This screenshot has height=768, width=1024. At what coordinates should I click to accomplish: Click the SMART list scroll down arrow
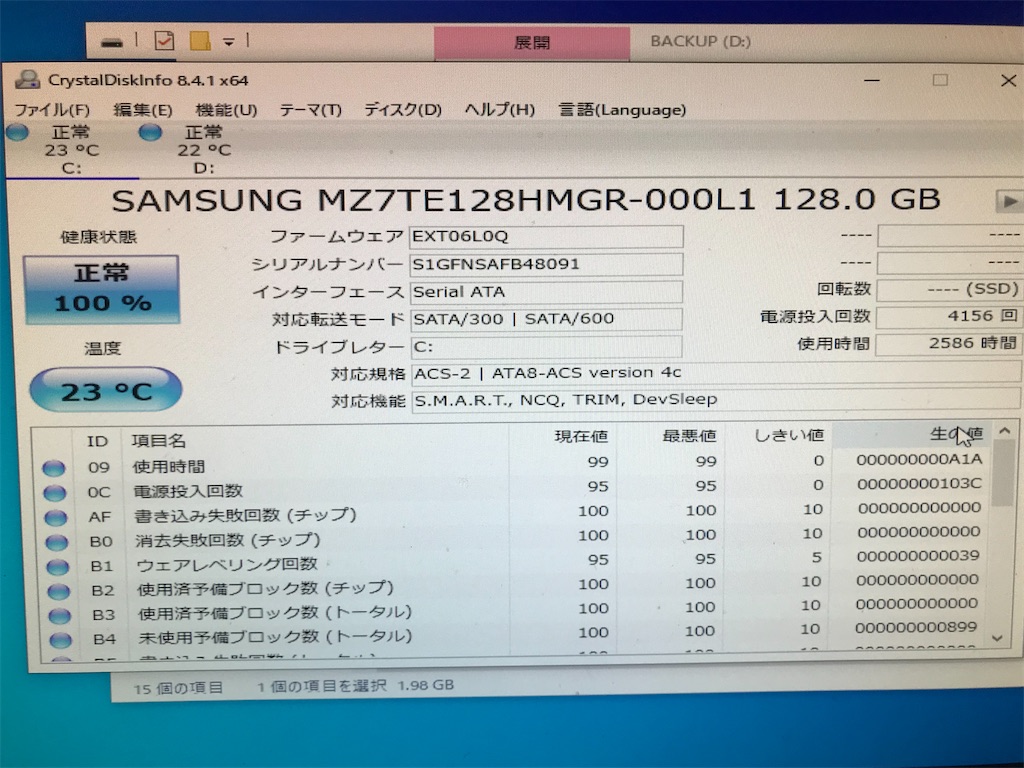[997, 638]
